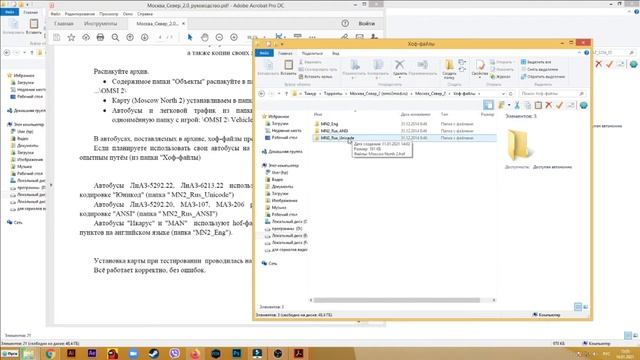This screenshot has height=360, width=640.
Task: Select the arrow selection tool in Acrobat
Action: pos(190,38)
